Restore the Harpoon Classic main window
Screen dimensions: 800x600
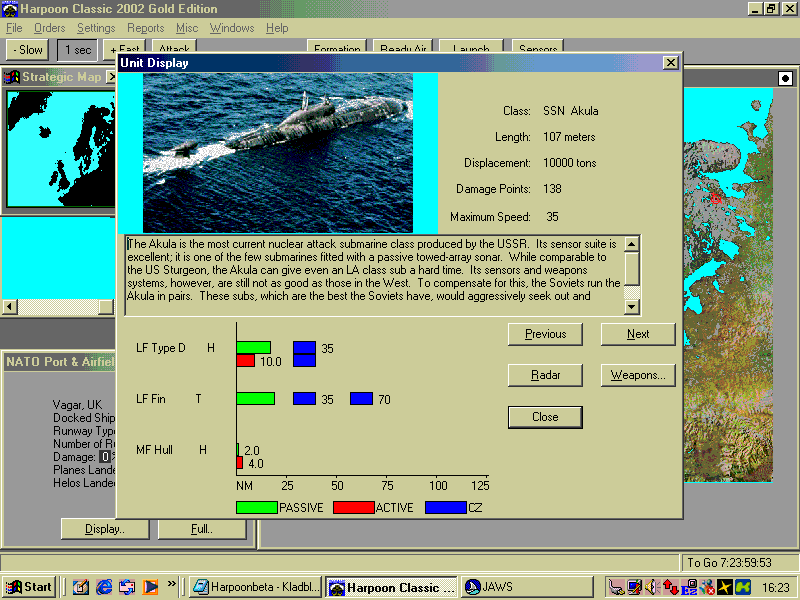770,9
